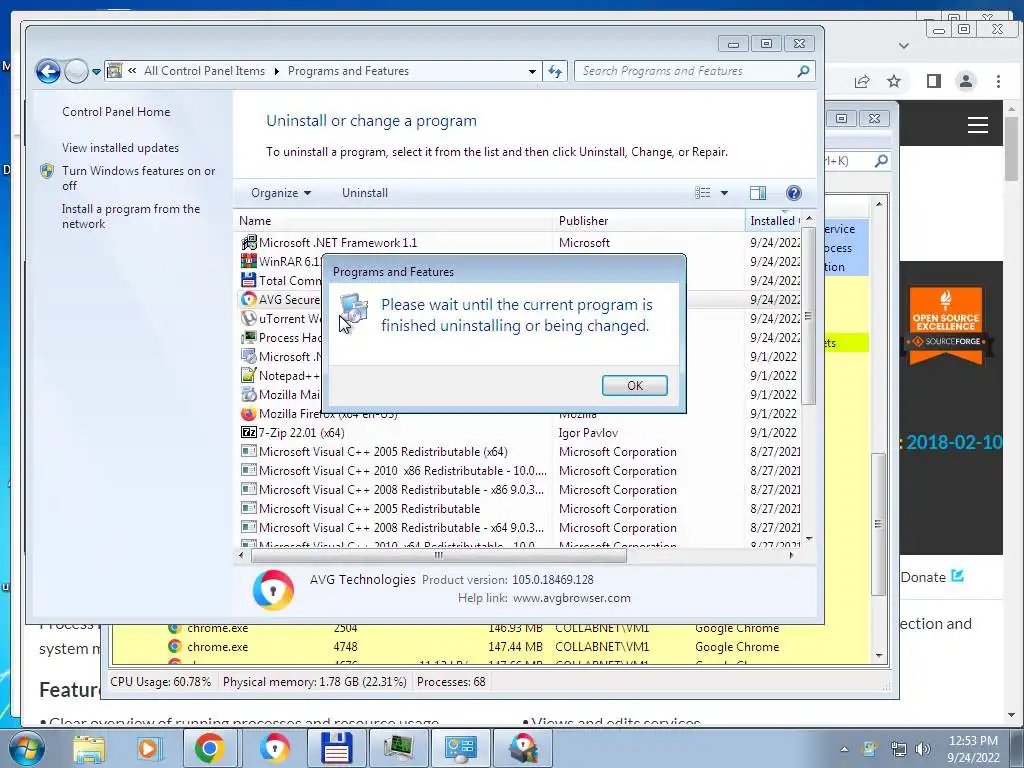This screenshot has width=1024, height=768.
Task: Select Mozilla Firefox icon in the list
Action: pos(248,413)
